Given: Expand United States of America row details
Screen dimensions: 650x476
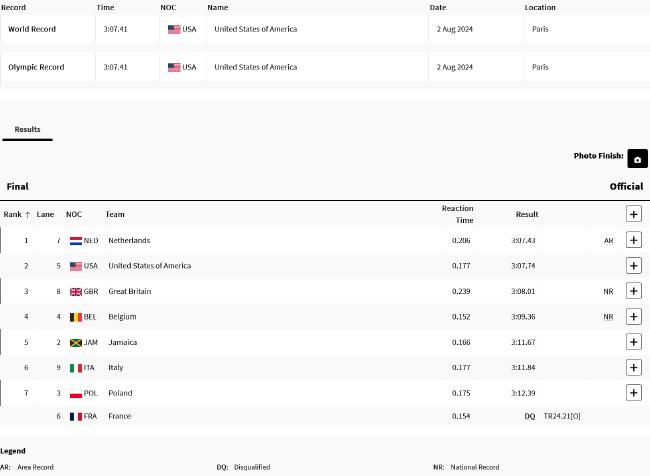Looking at the screenshot, I should point(633,266).
